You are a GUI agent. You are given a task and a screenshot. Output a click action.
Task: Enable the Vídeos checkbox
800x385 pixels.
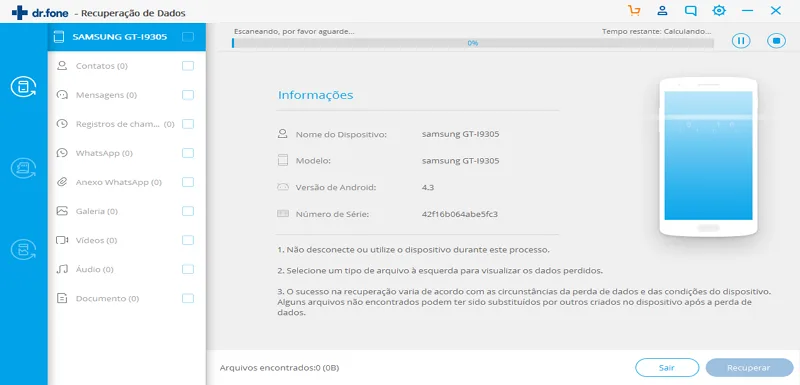188,240
